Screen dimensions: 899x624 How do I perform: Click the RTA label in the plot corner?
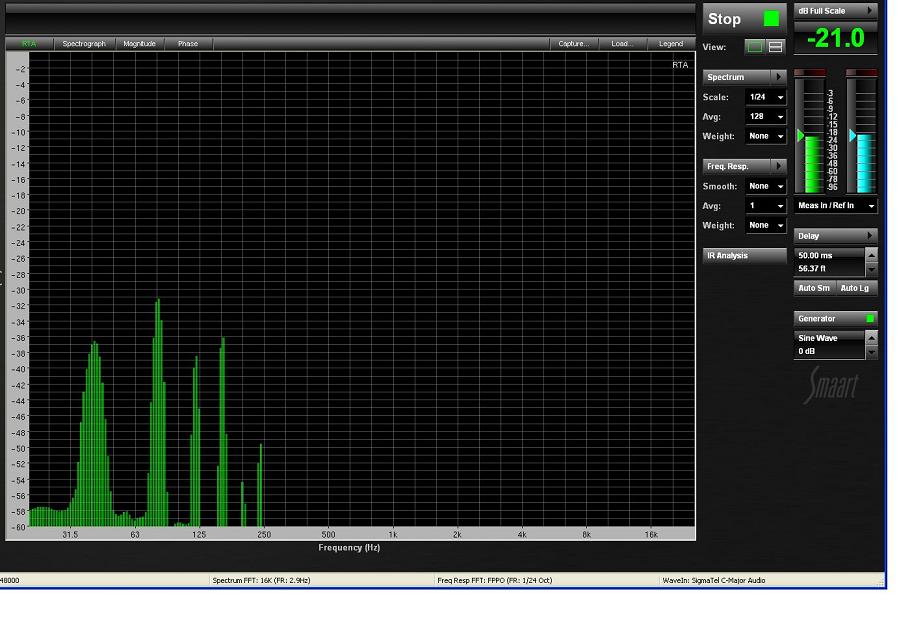pyautogui.click(x=680, y=65)
